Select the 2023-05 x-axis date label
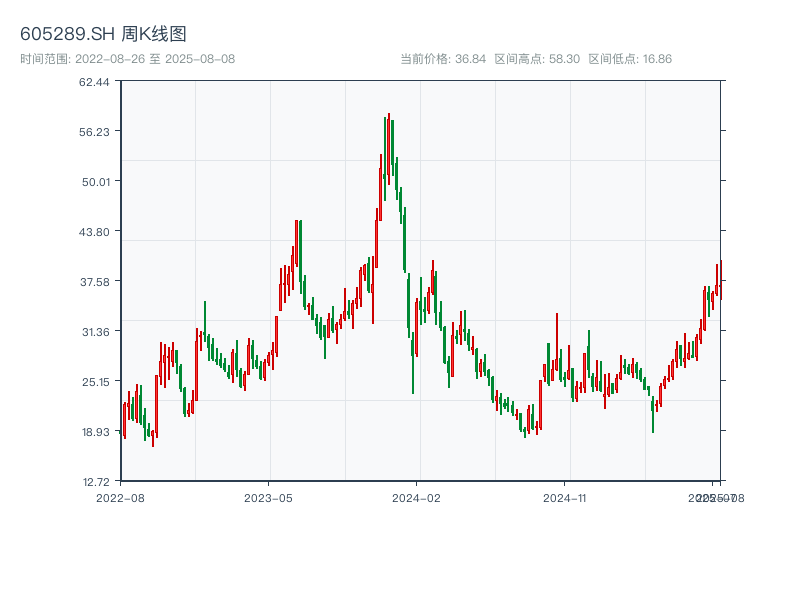Image resolution: width=800 pixels, height=600 pixels. [x=268, y=497]
